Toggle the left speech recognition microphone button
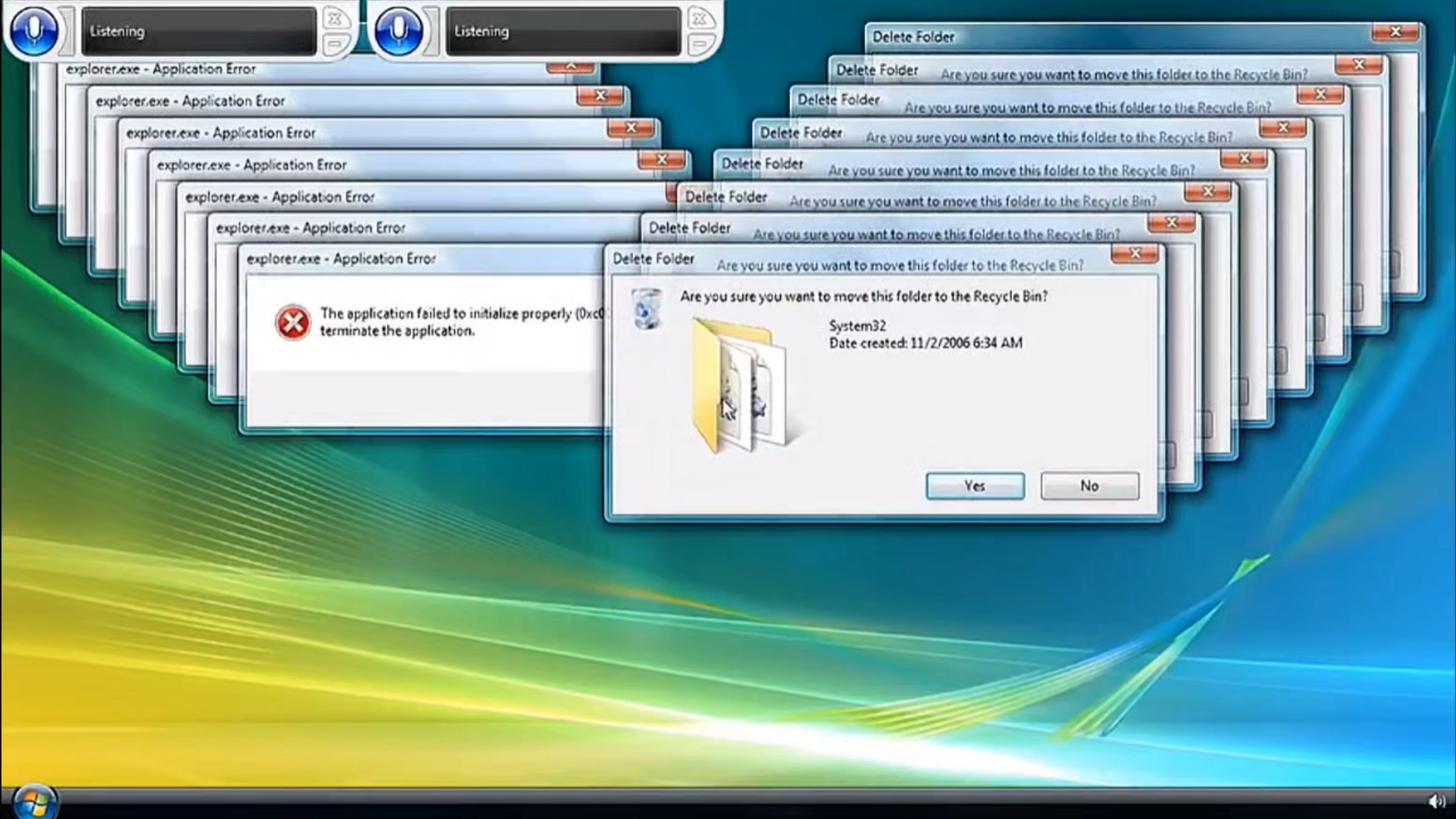This screenshot has height=819, width=1456. [x=34, y=31]
